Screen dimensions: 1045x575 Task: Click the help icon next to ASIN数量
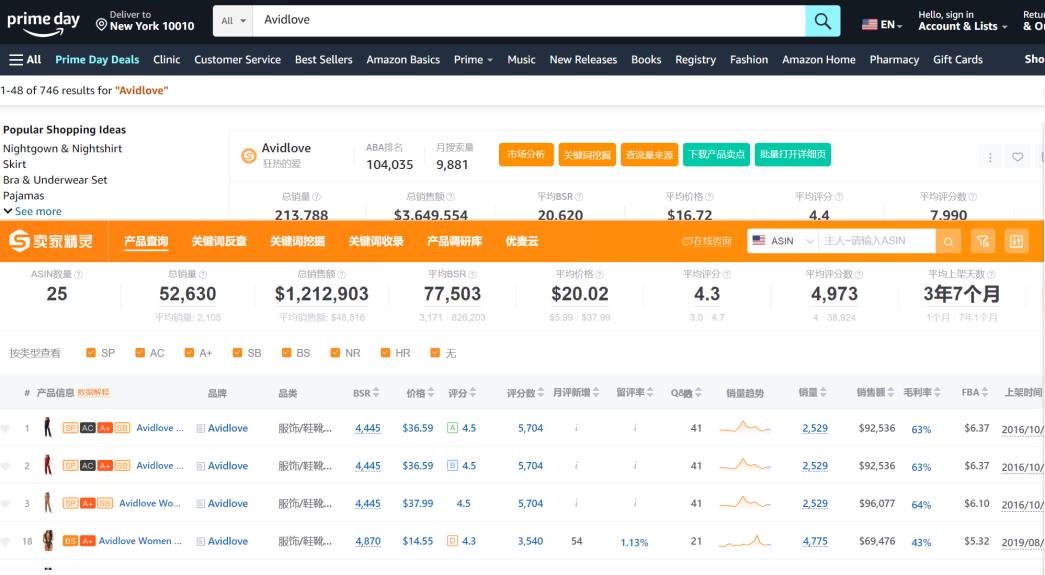(79, 274)
